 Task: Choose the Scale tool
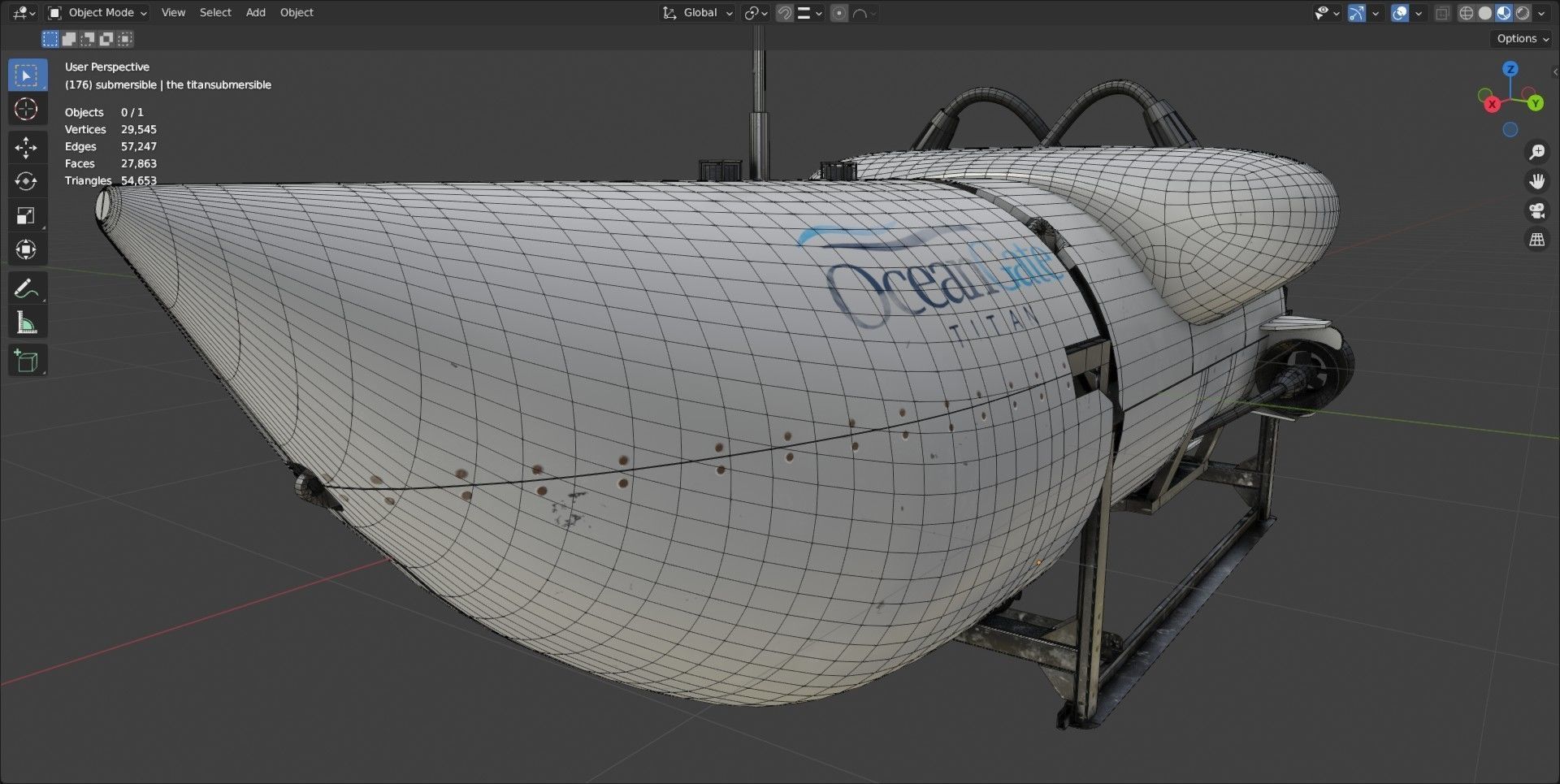click(26, 215)
